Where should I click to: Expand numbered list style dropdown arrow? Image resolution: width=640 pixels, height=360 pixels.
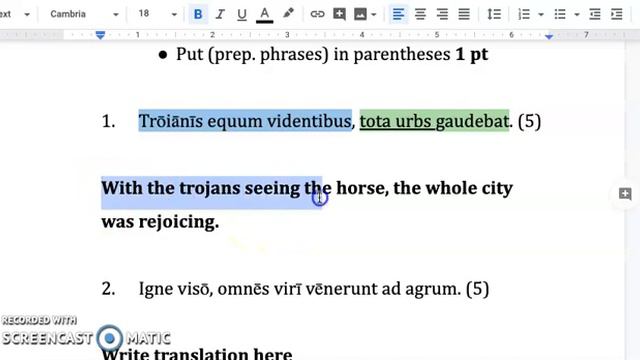pyautogui.click(x=541, y=15)
